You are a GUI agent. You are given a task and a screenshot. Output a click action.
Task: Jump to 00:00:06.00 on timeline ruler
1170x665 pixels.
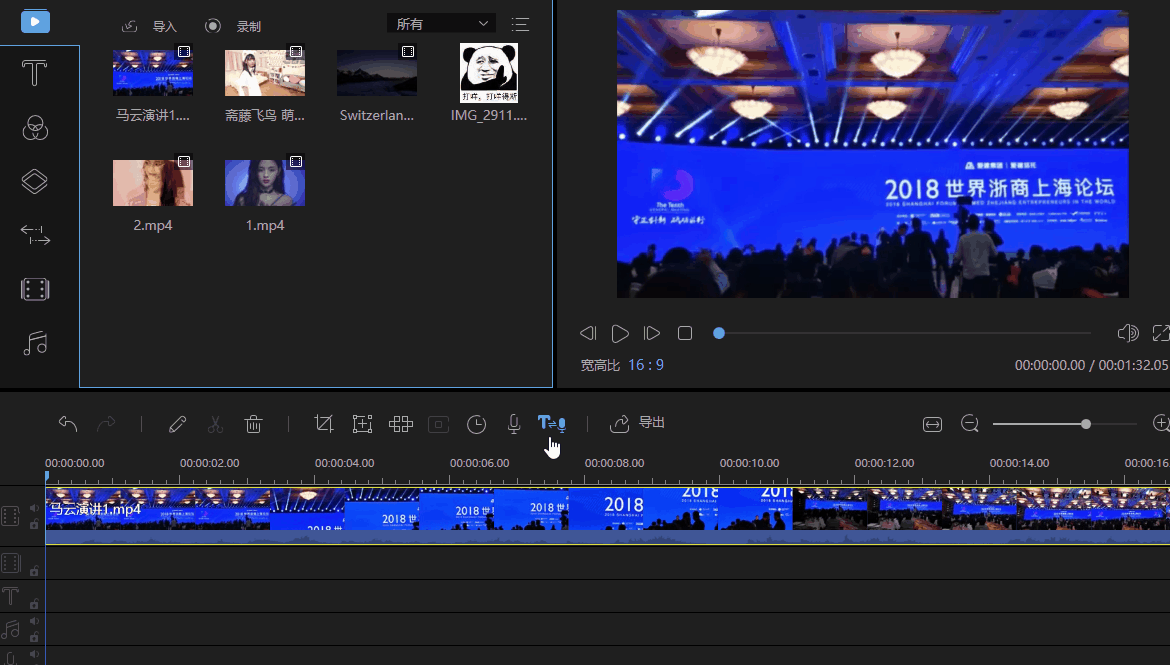[x=480, y=463]
